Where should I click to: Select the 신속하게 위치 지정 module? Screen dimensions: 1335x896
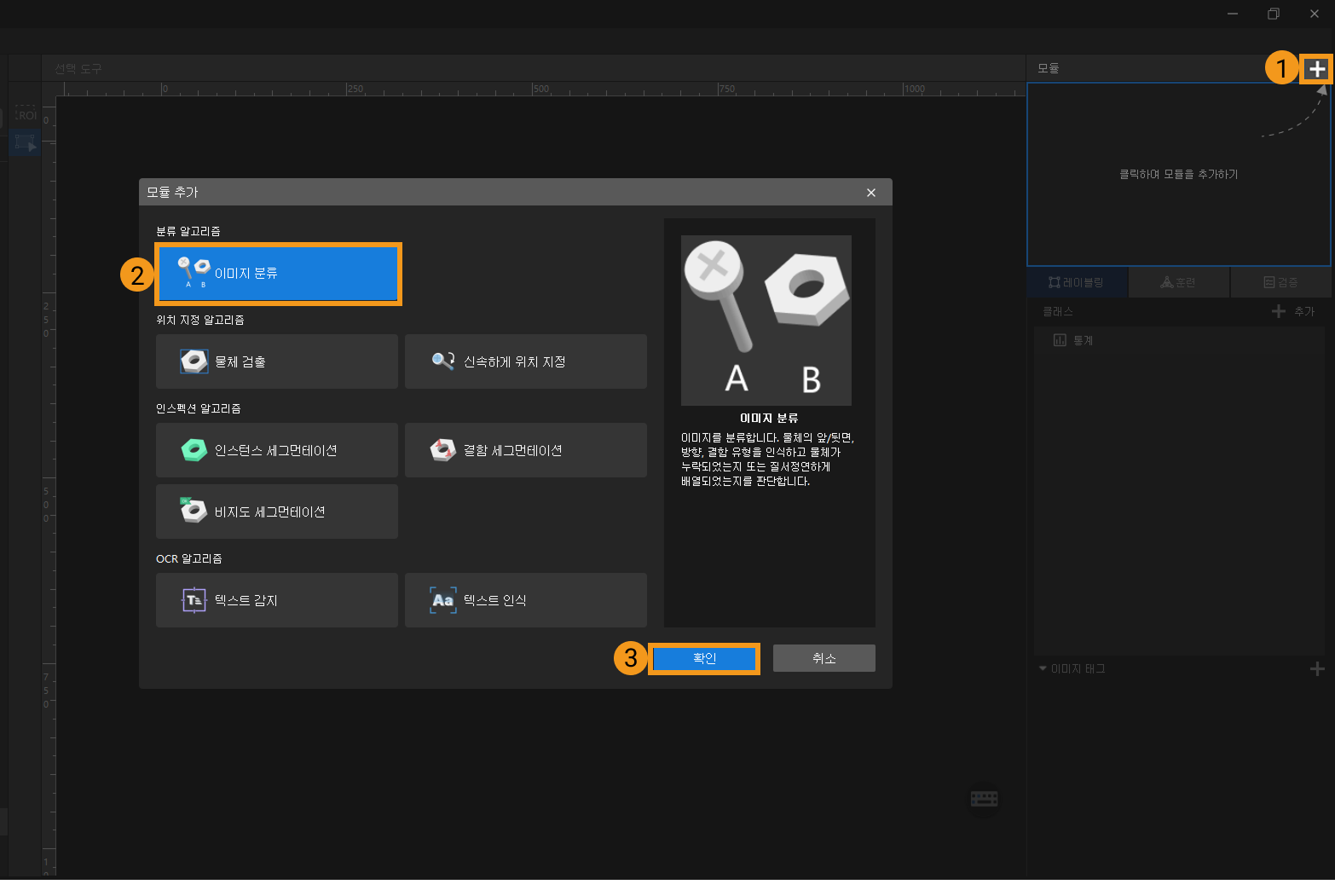525,361
